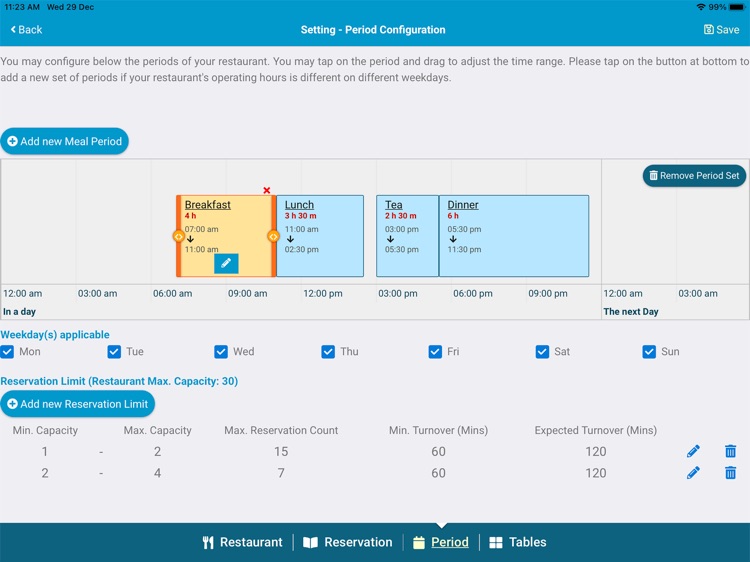Uncheck the Thu weekday checkbox
Viewport: 750px width, 562px height.
[328, 352]
